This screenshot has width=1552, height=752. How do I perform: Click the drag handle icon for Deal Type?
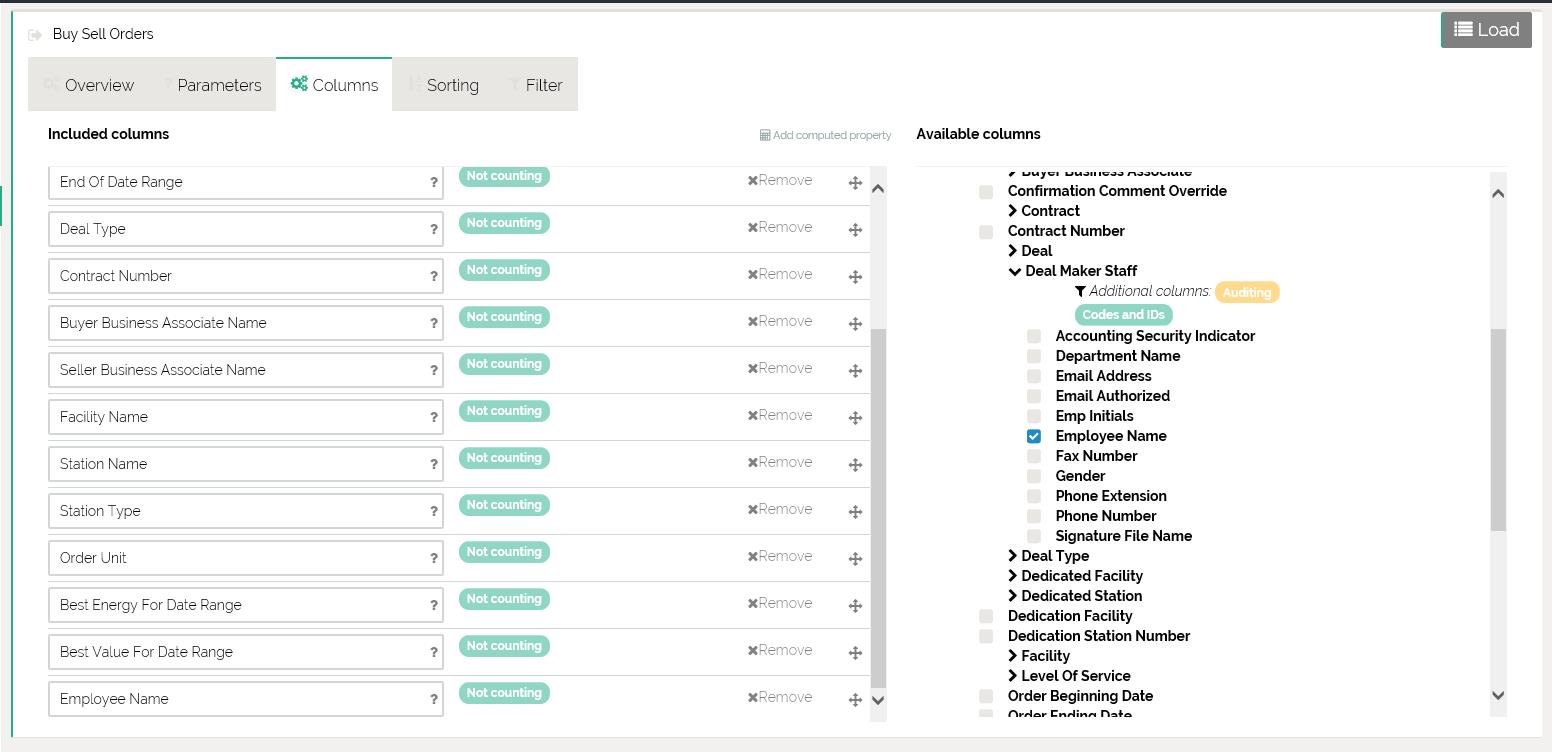pos(855,230)
